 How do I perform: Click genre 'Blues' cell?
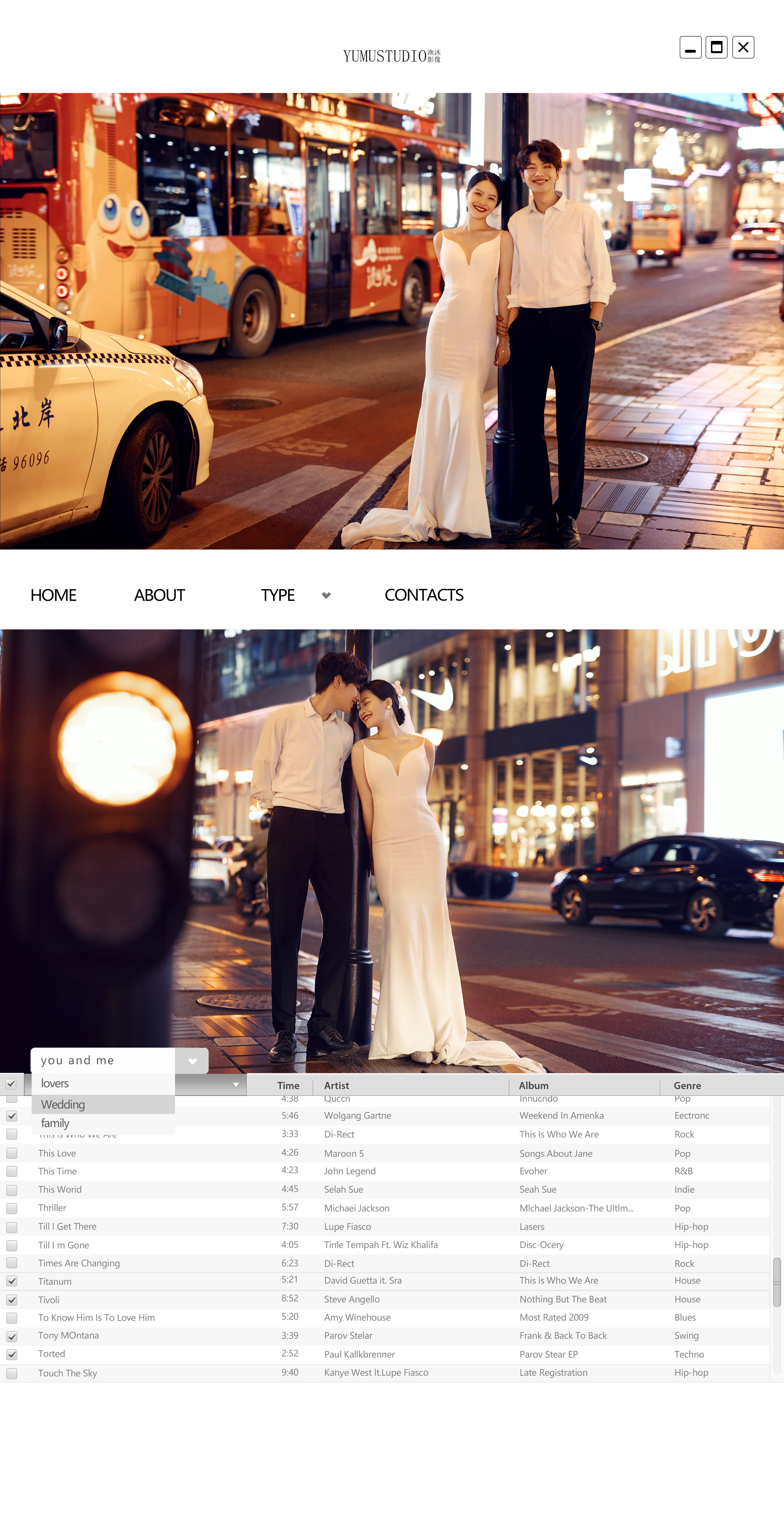click(x=685, y=1317)
